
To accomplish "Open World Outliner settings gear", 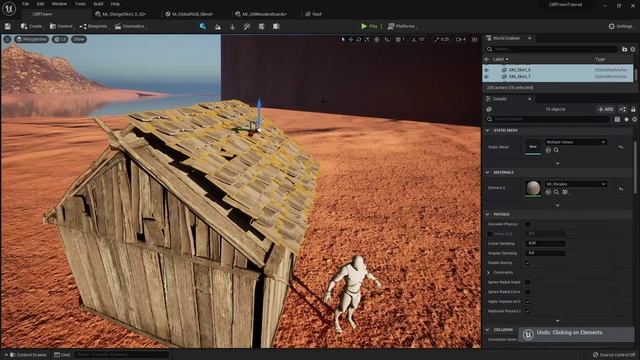I will click(x=633, y=49).
